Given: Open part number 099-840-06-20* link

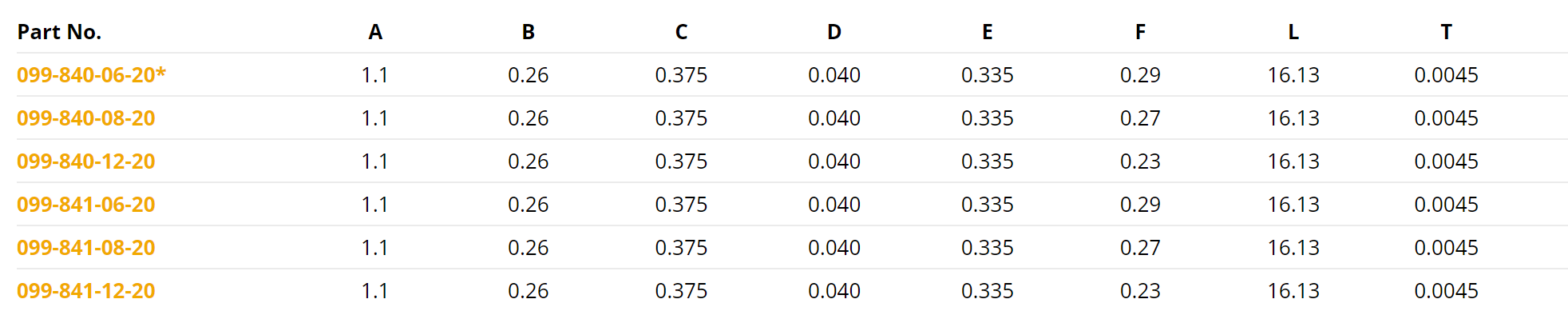Looking at the screenshot, I should pyautogui.click(x=91, y=75).
